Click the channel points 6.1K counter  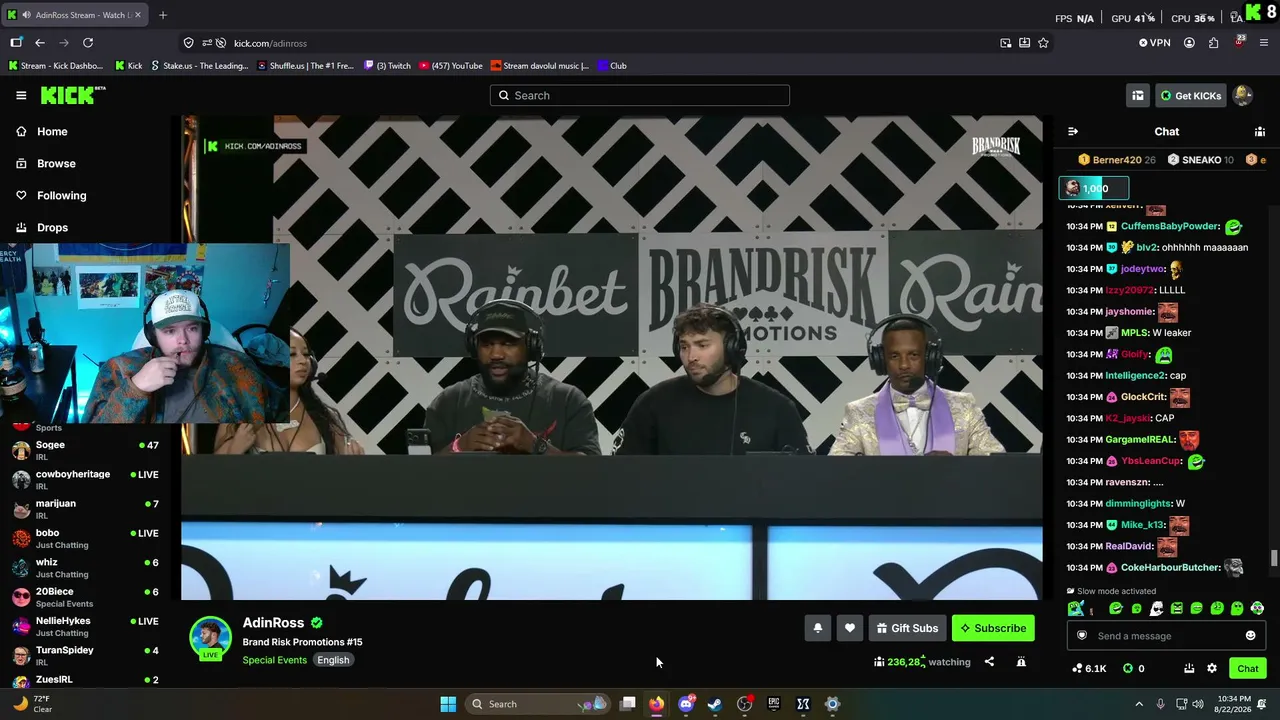coord(1089,668)
